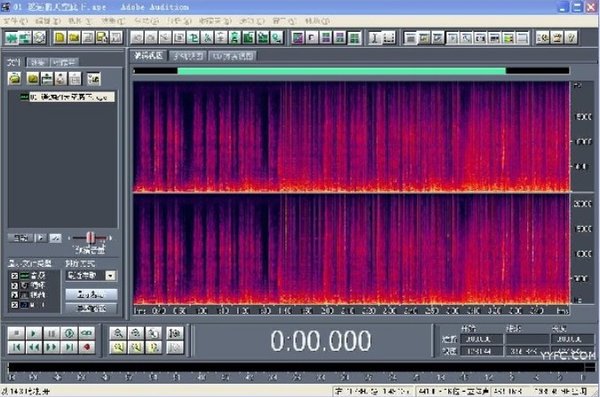
Task: Click the question mark help toolbar icon
Action: (571, 38)
